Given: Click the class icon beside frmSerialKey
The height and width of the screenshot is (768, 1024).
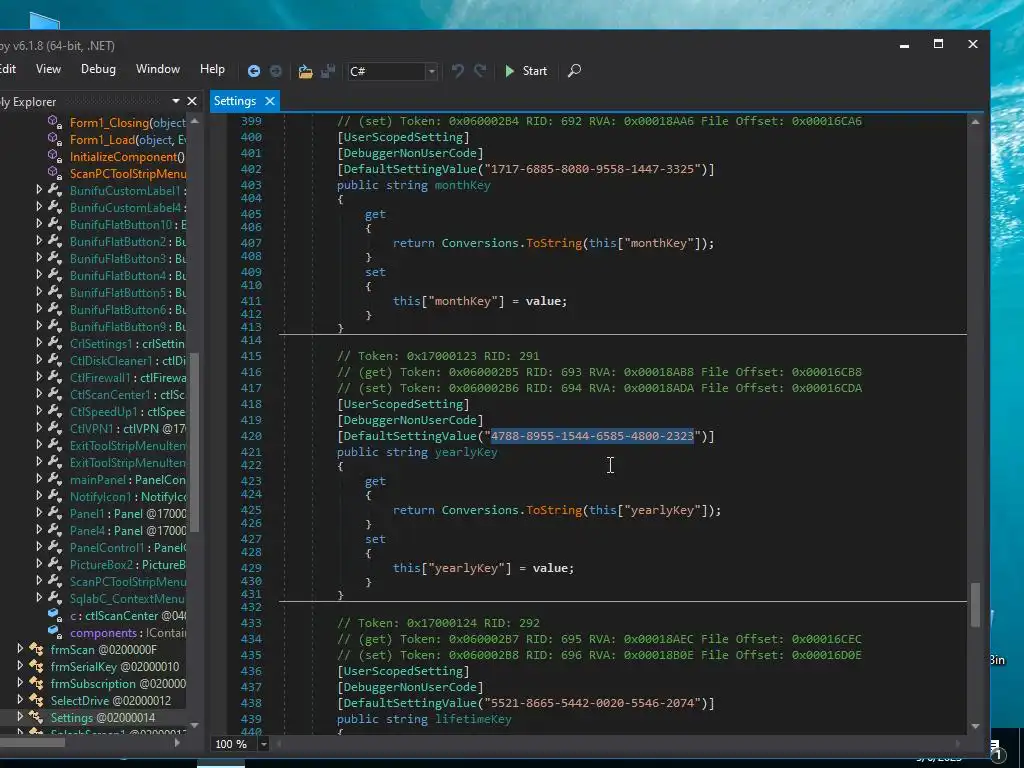Looking at the screenshot, I should tap(37, 666).
